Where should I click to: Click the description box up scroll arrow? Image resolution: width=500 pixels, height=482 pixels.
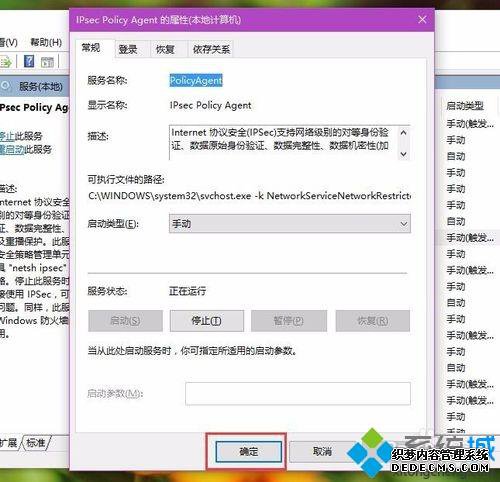click(403, 133)
